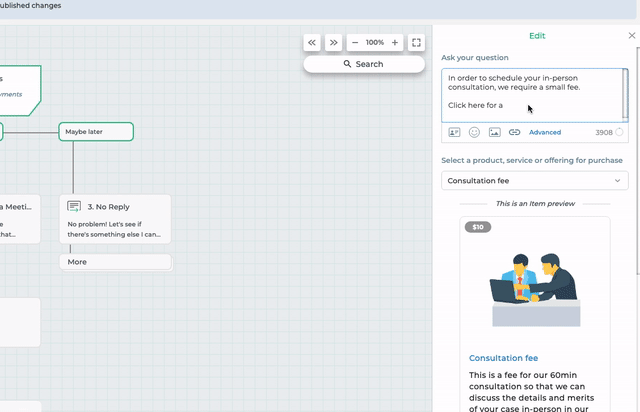Click the 3908 character counter
The height and width of the screenshot is (412, 640).
[x=604, y=132]
